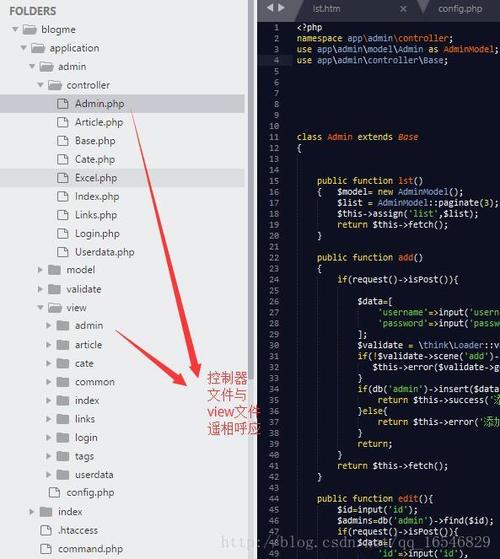Image resolution: width=500 pixels, height=559 pixels.
Task: Open Userdata.php in the file tree
Action: (x=104, y=252)
